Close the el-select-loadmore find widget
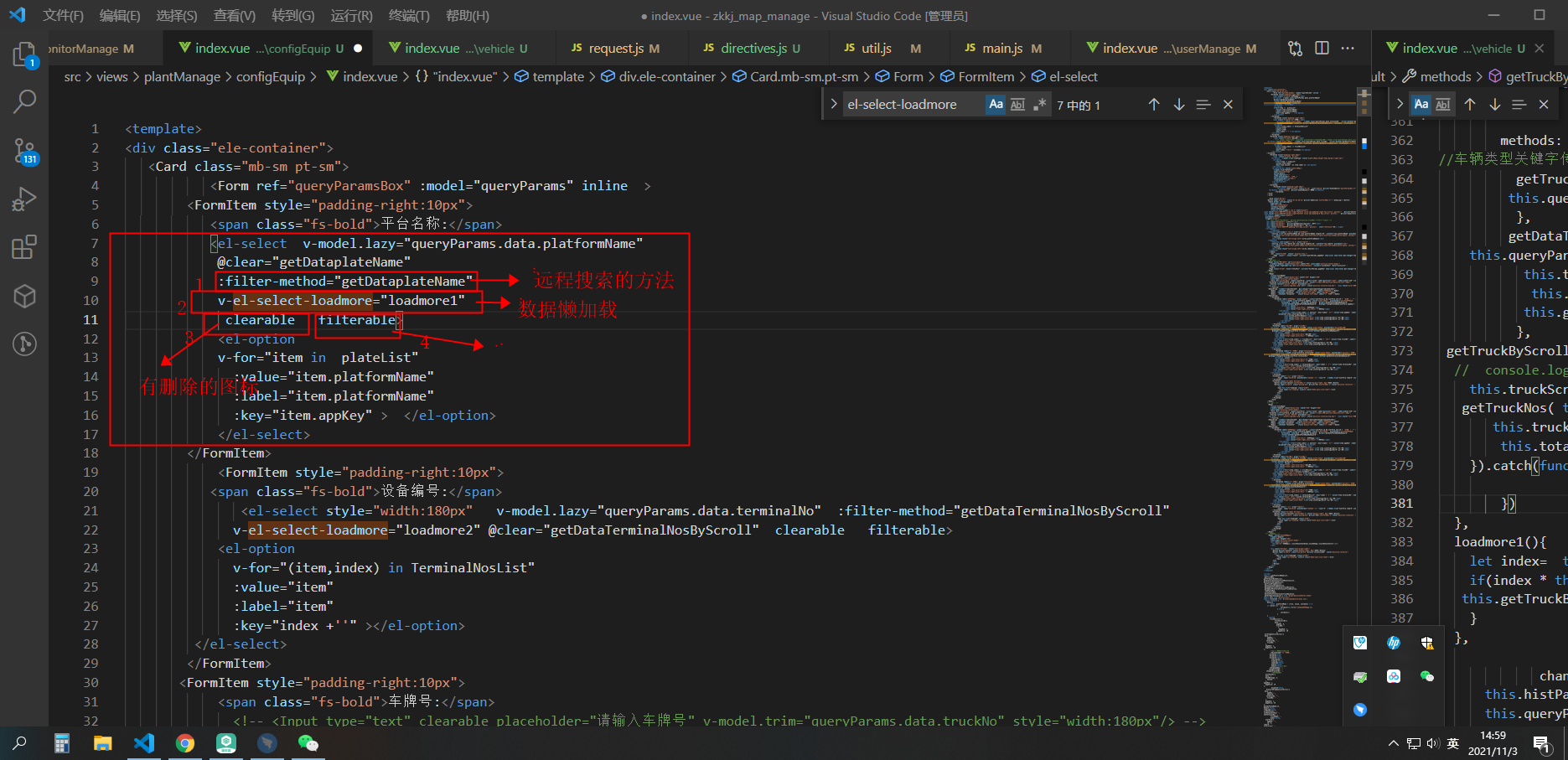Screen dimensions: 1568x760 [1228, 104]
